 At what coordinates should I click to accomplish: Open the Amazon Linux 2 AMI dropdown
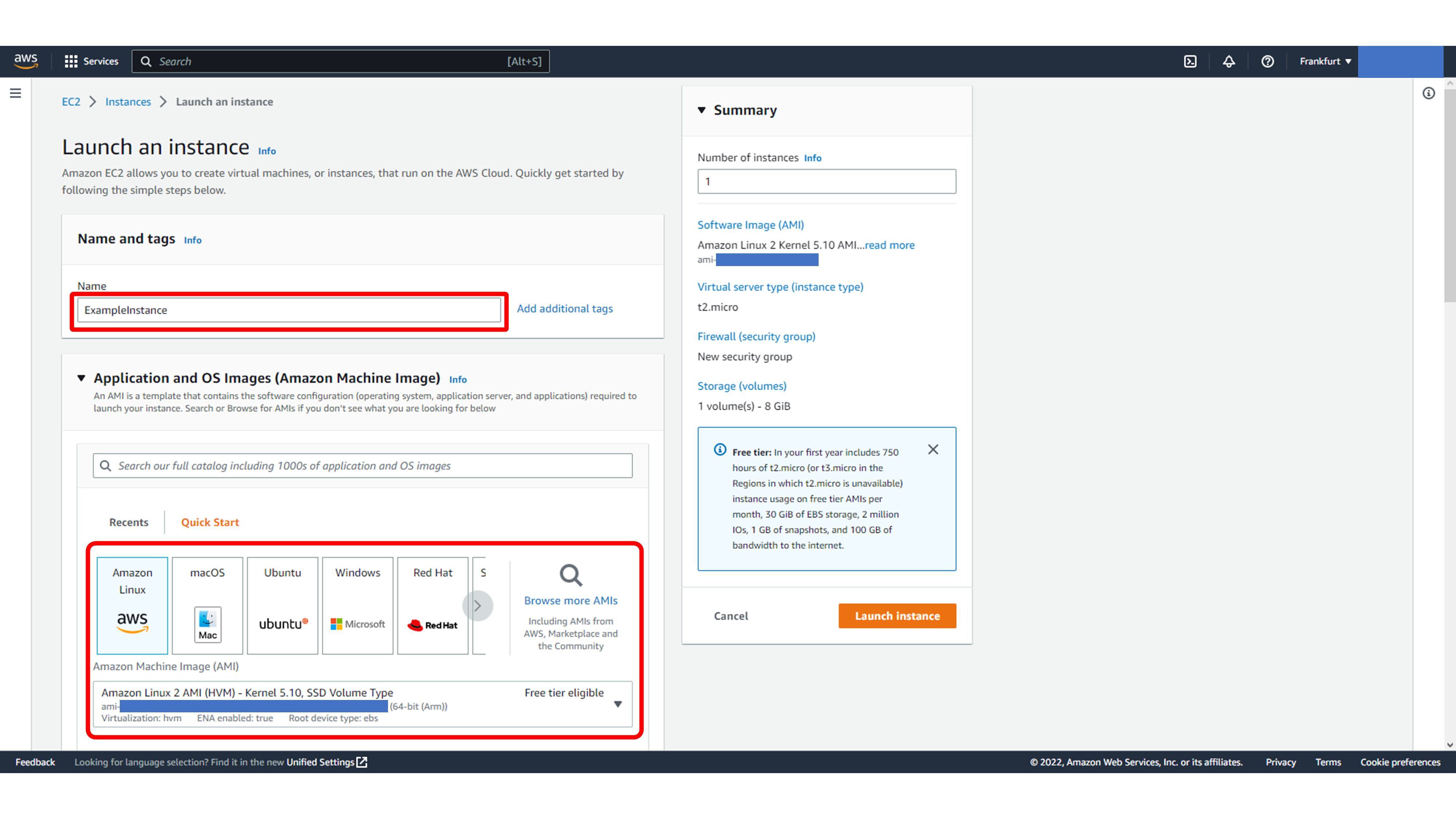pos(363,704)
